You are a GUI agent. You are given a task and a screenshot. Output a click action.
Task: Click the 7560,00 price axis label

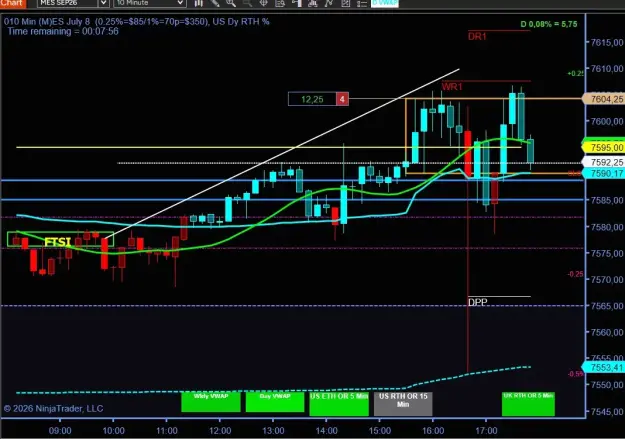(607, 332)
